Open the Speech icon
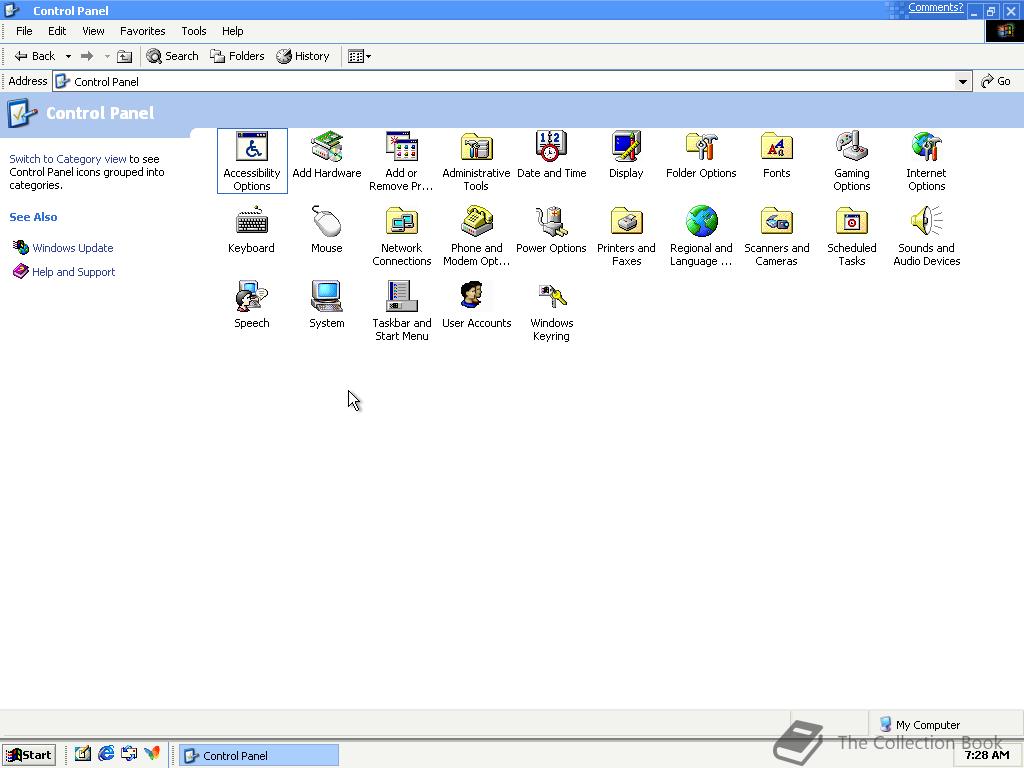The image size is (1024, 768). [x=251, y=305]
